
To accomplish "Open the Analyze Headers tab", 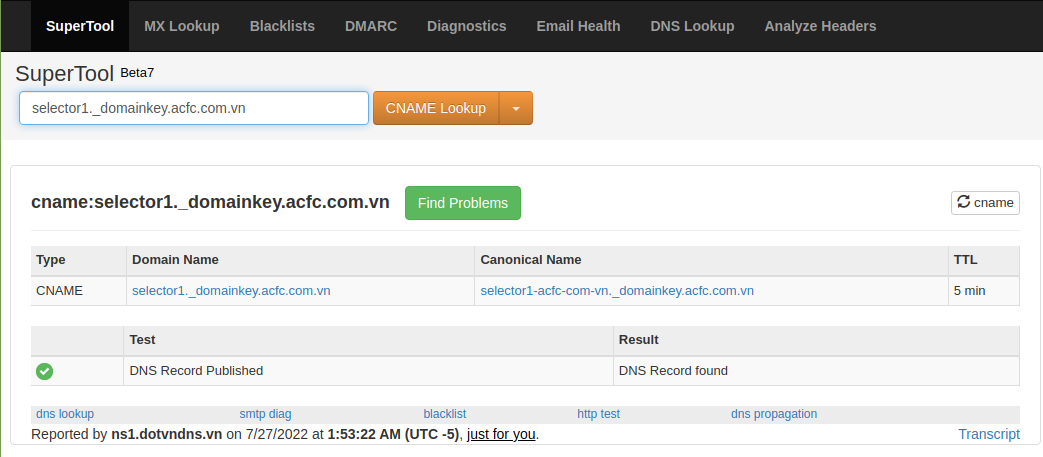I will [820, 26].
